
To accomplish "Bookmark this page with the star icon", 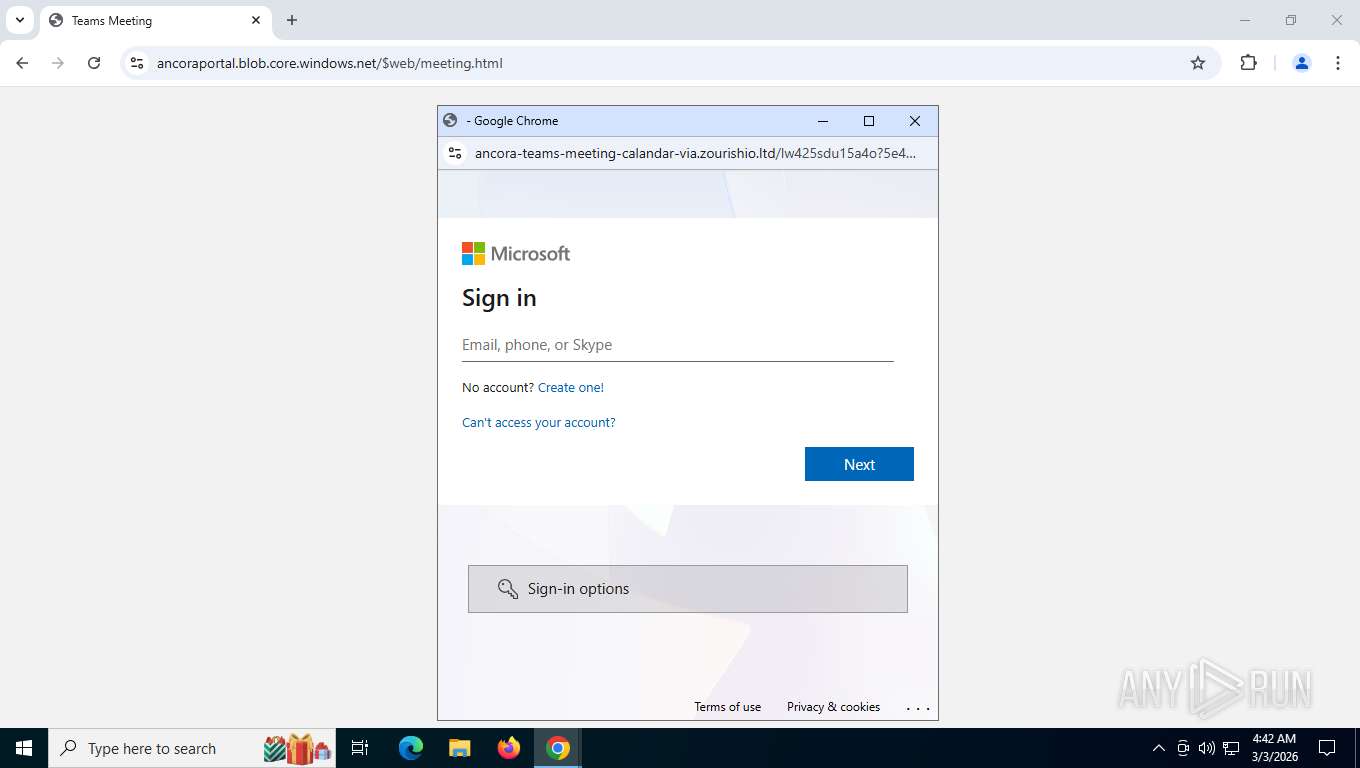I will (x=1198, y=63).
